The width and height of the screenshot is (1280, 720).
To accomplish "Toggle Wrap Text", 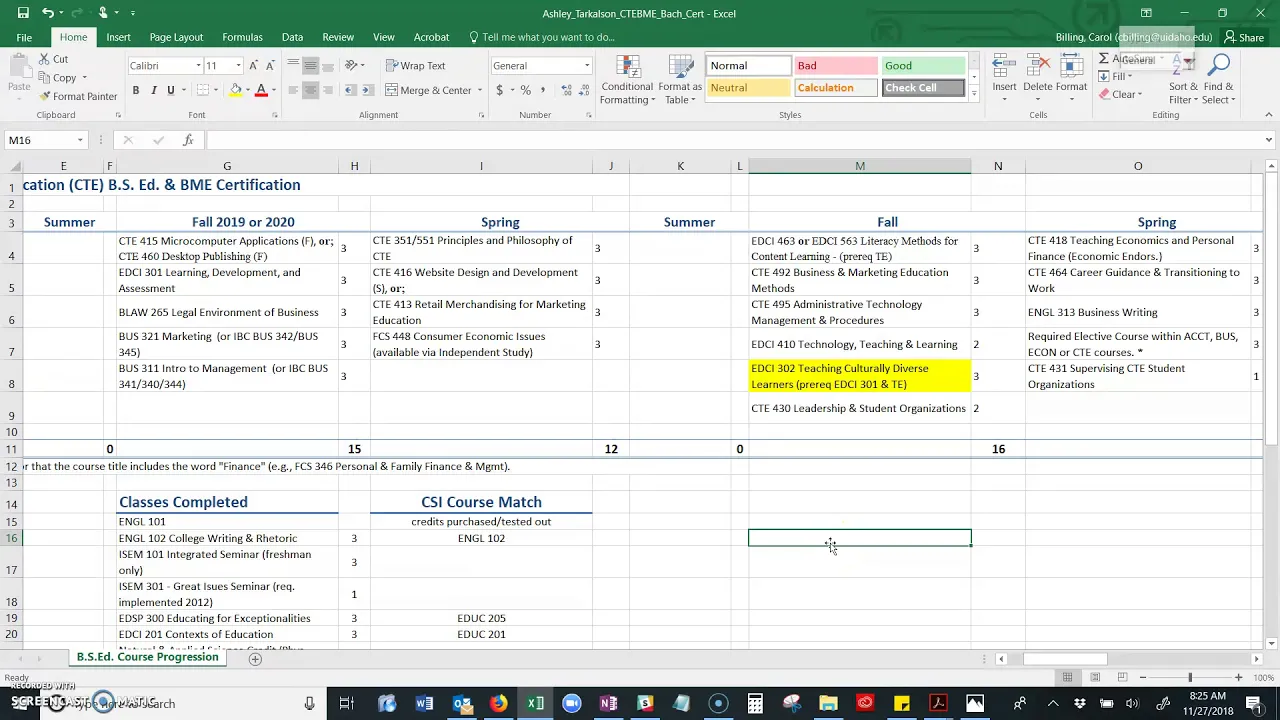I will (415, 66).
